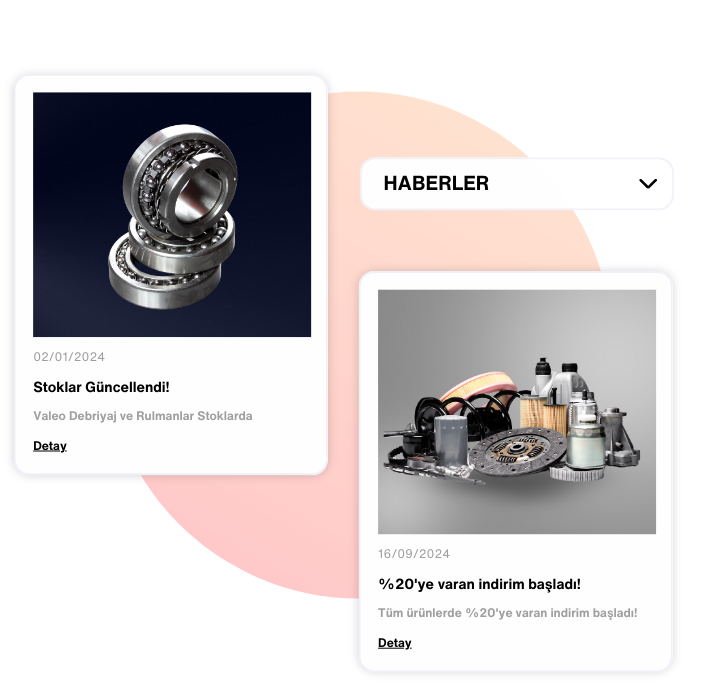This screenshot has width=704, height=690.
Task: Click the clutch disc in parts photo
Action: click(516, 450)
